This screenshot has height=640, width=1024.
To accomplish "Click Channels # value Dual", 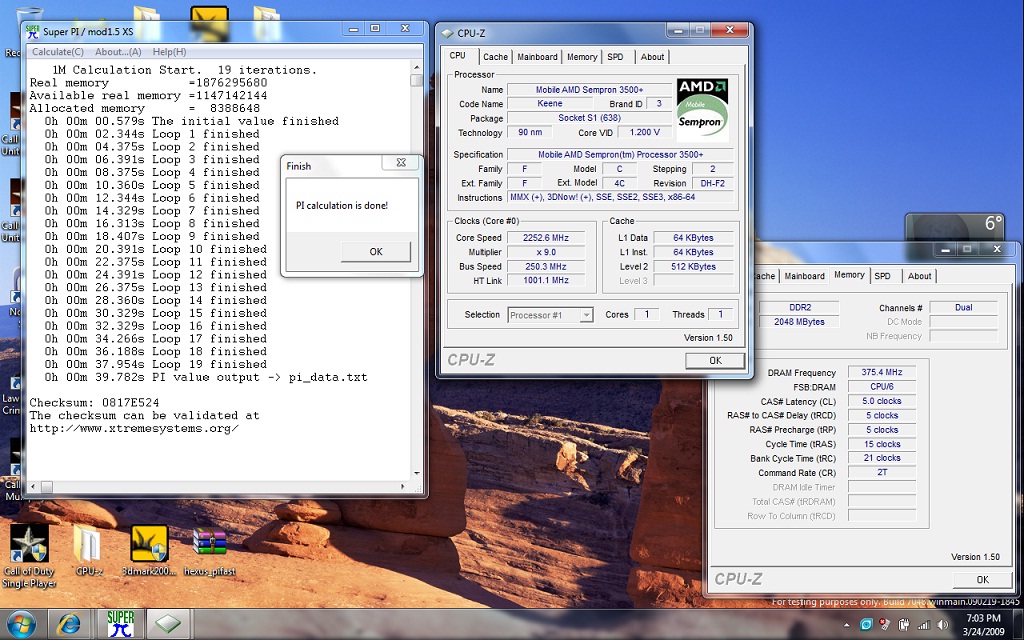I will pos(963,307).
